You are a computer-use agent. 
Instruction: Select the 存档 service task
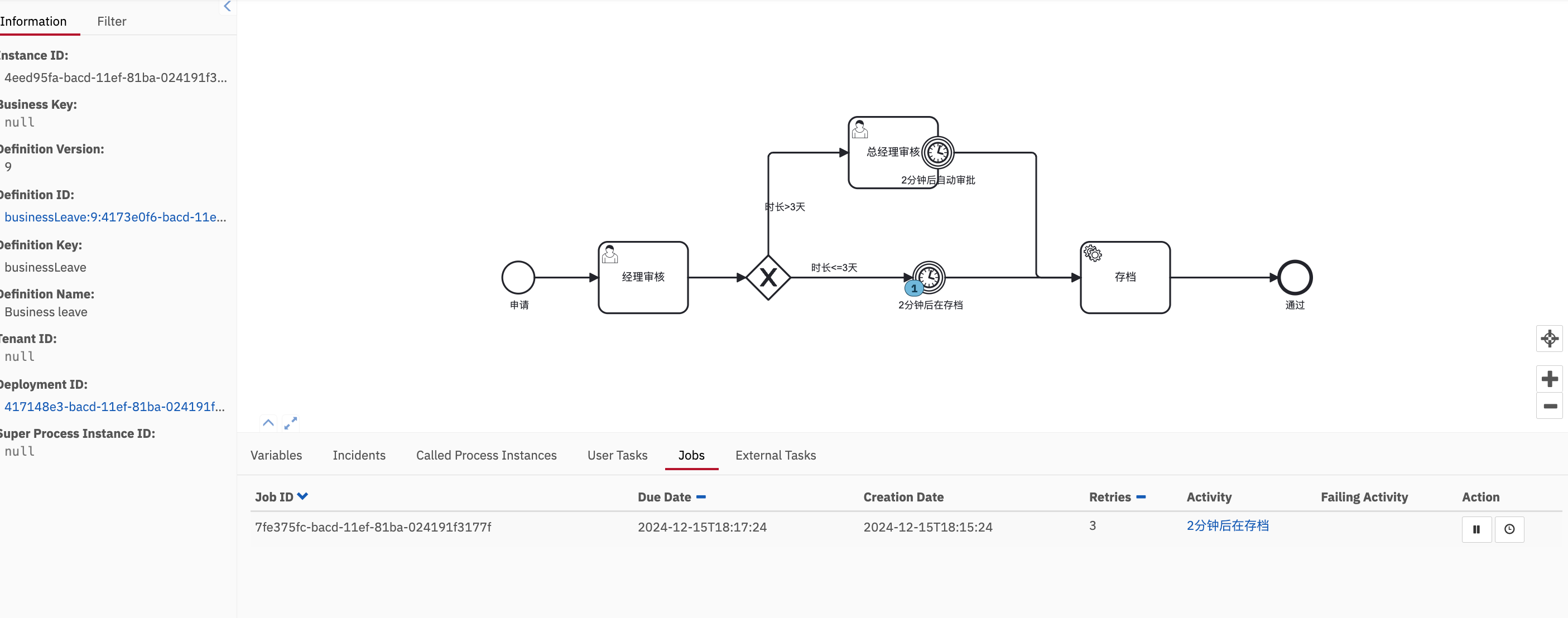tap(1124, 277)
